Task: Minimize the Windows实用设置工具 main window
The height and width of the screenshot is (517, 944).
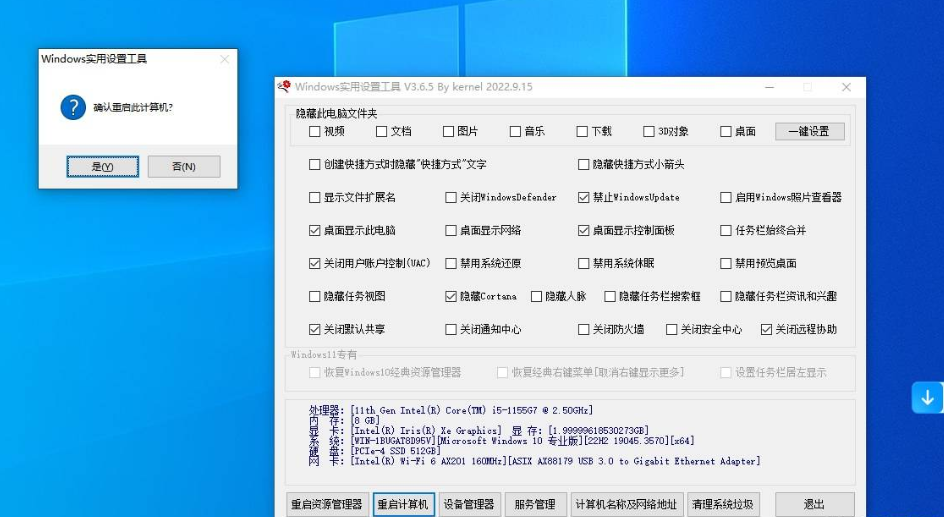Action: (x=769, y=87)
